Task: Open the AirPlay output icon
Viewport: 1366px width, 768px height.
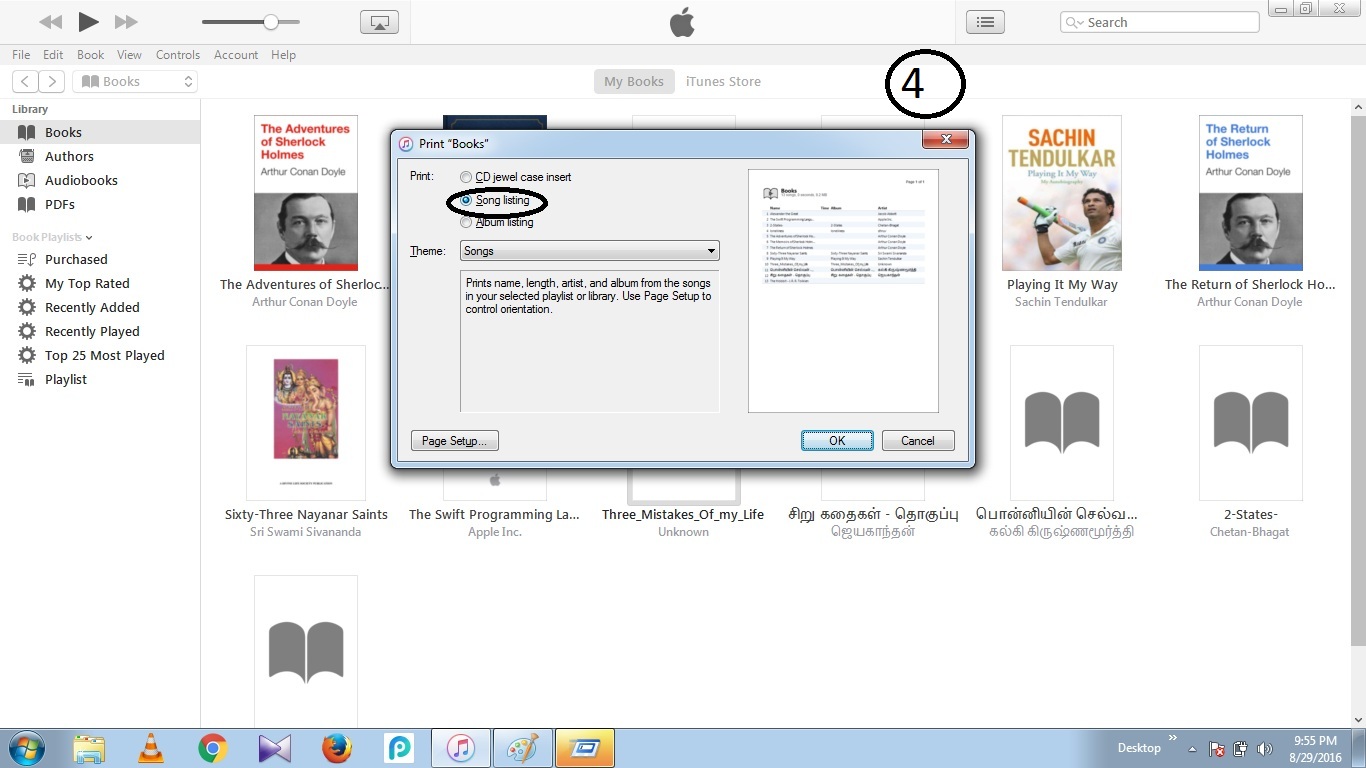Action: tap(379, 22)
